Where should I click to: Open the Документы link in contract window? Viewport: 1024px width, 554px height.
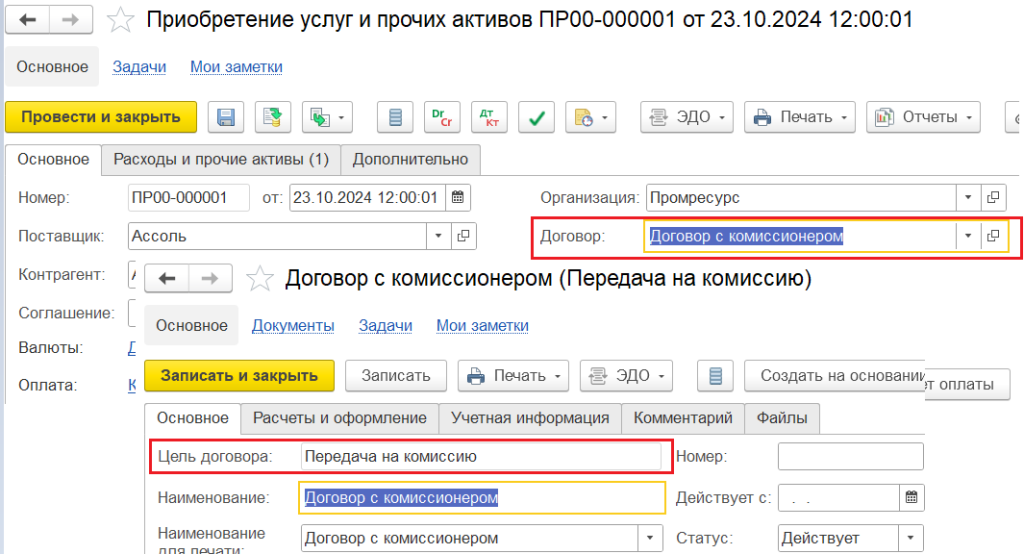[x=293, y=325]
